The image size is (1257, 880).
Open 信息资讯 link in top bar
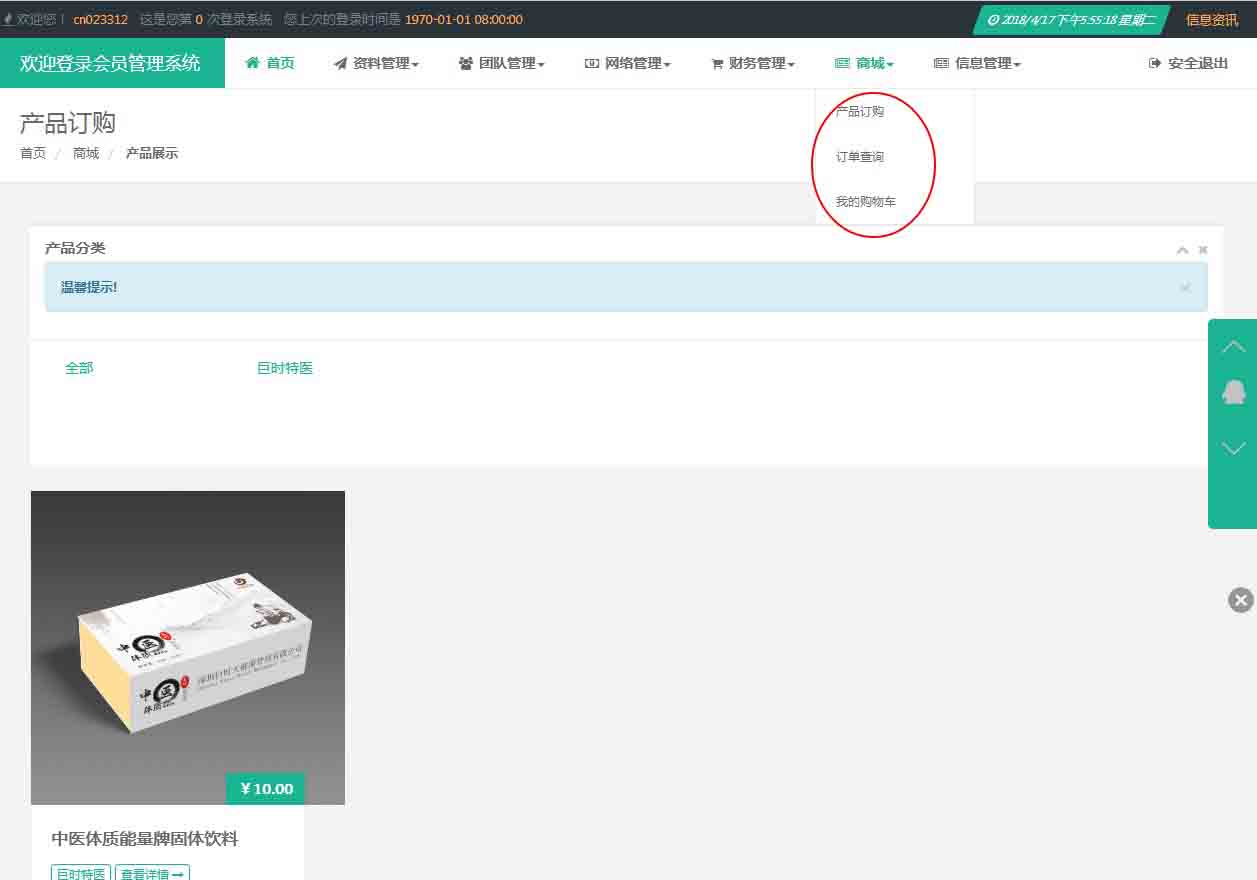[1211, 20]
